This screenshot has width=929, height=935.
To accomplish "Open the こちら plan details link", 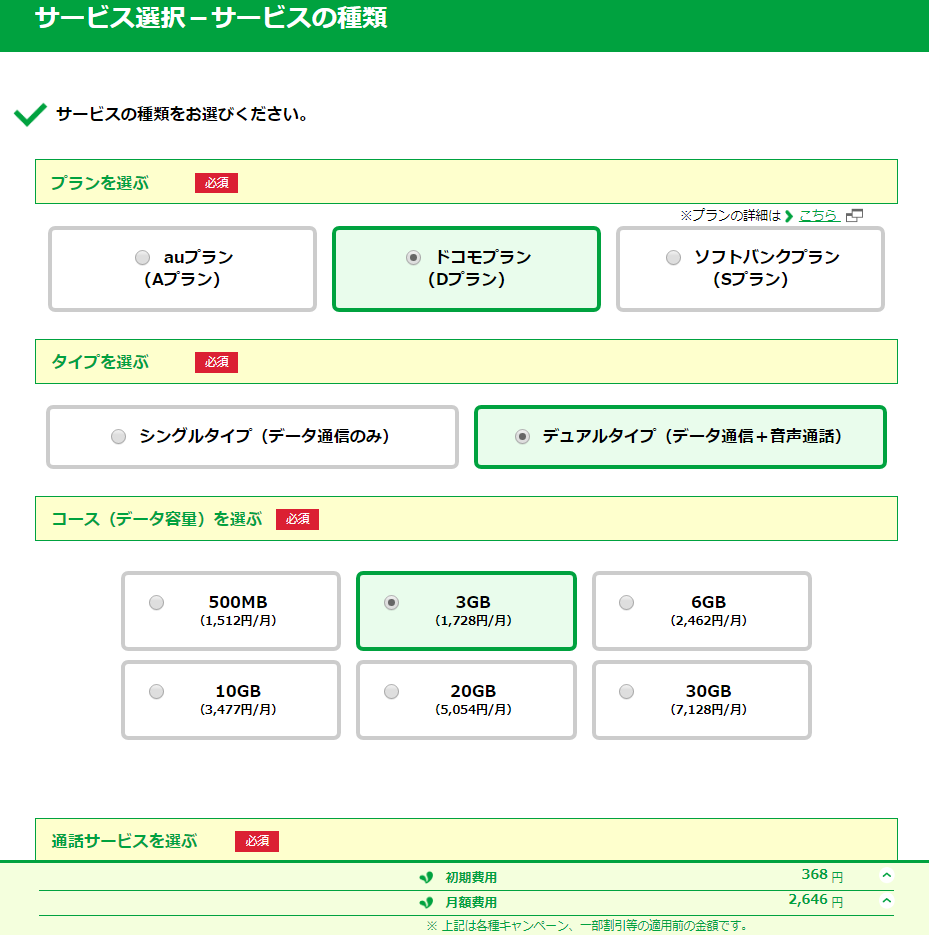I will click(818, 215).
